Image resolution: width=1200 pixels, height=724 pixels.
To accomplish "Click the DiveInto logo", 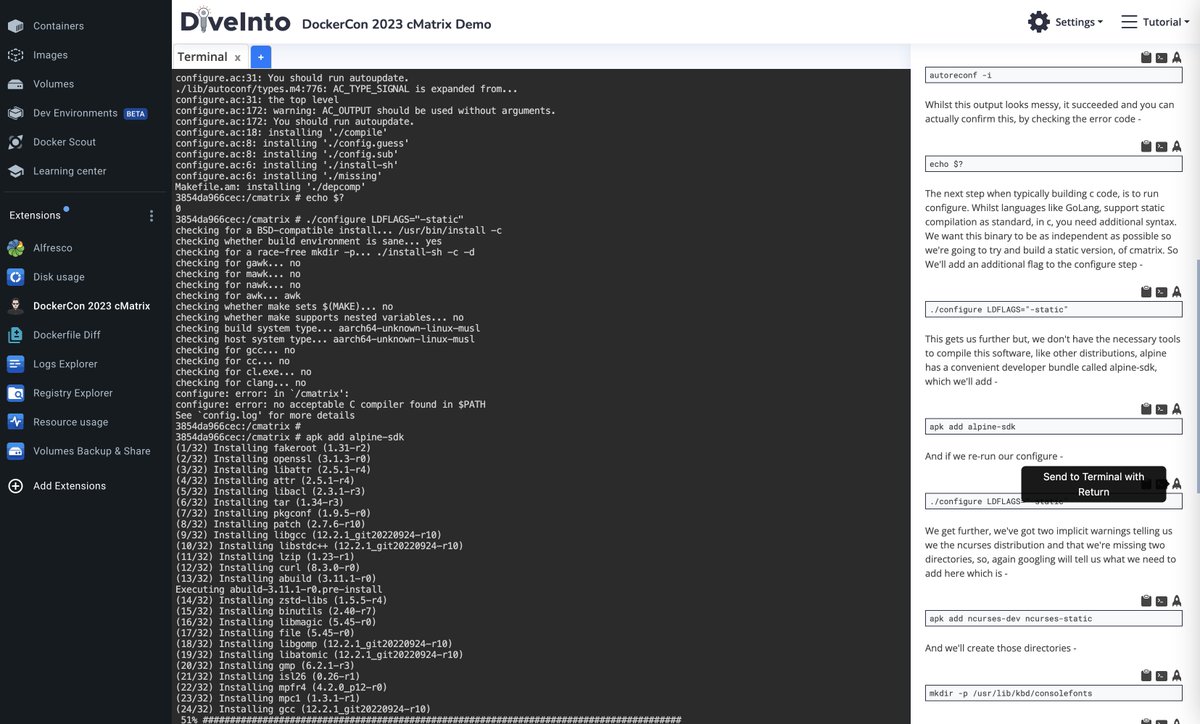I will pyautogui.click(x=236, y=20).
